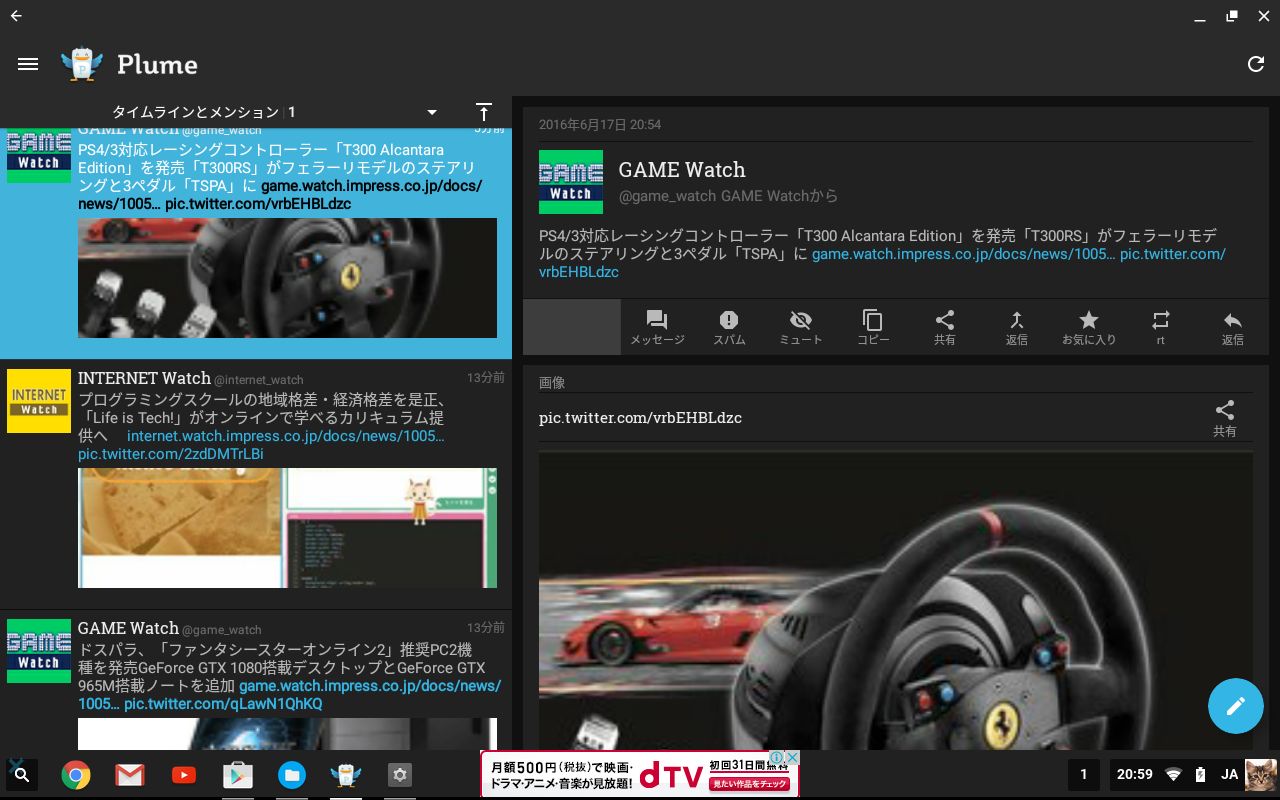
Task: Report the tweet with スパム icon
Action: [729, 327]
